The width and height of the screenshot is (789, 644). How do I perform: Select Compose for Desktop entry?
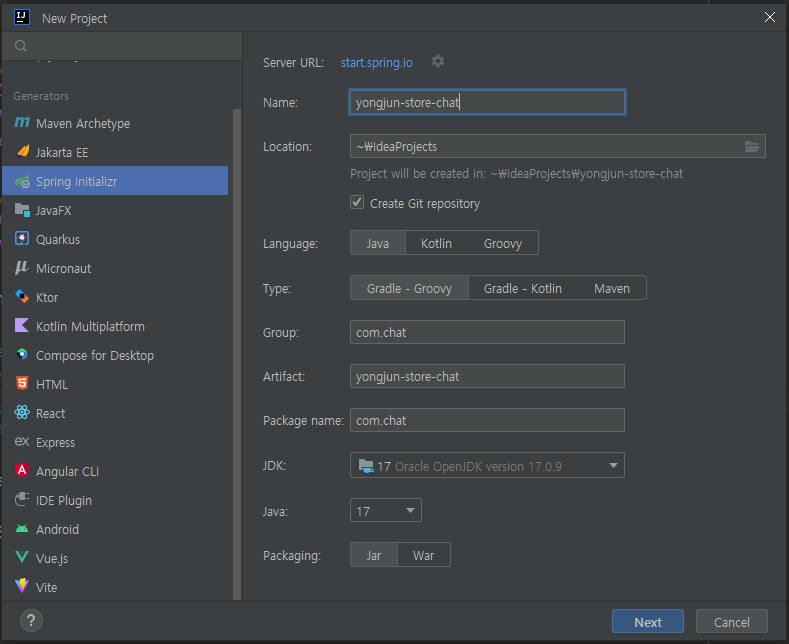(x=115, y=356)
